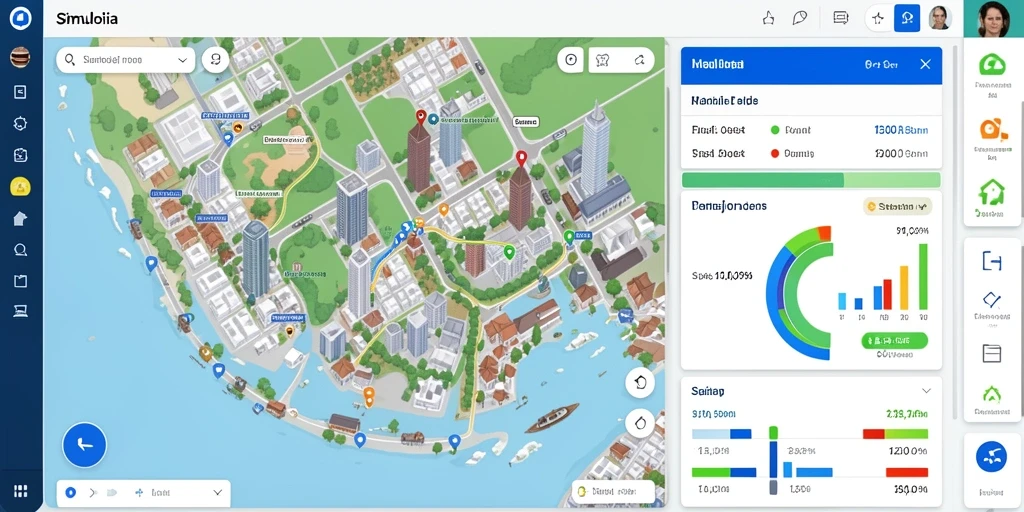Click the blue back arrow button on map
Screen dimensions: 1024x512
tap(84, 445)
